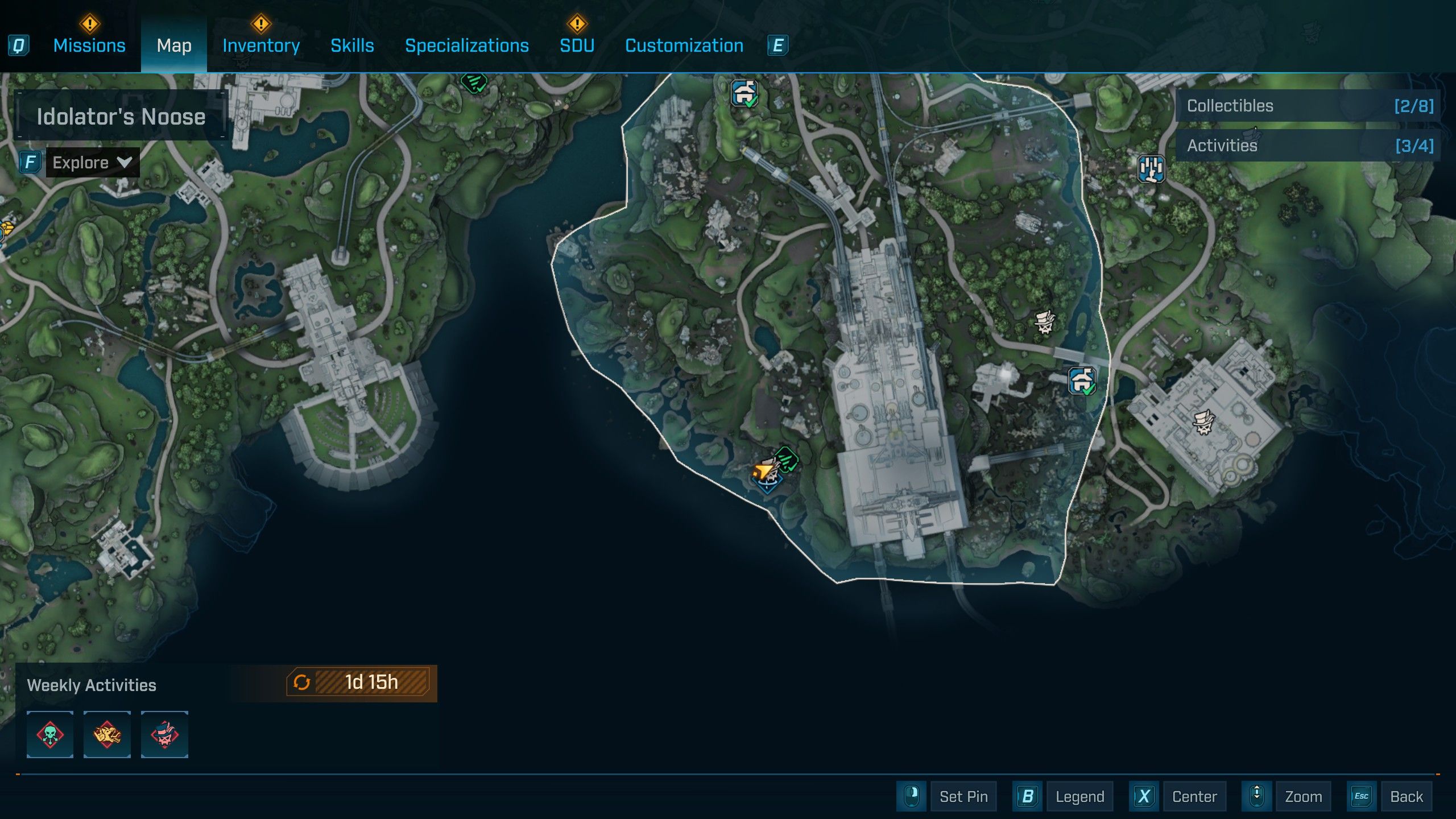Click the Set Pin control
Screen dimensions: 1456x819
point(963,796)
